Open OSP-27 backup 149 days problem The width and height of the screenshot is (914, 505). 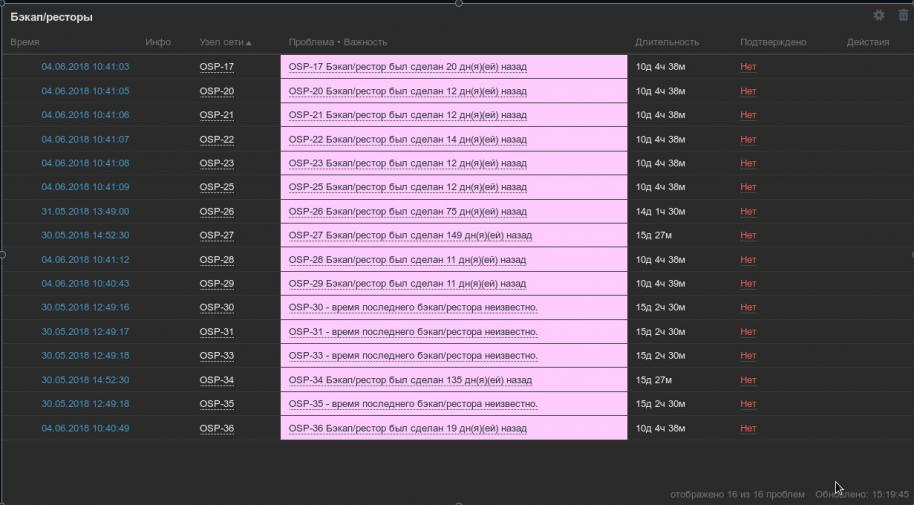click(410, 235)
